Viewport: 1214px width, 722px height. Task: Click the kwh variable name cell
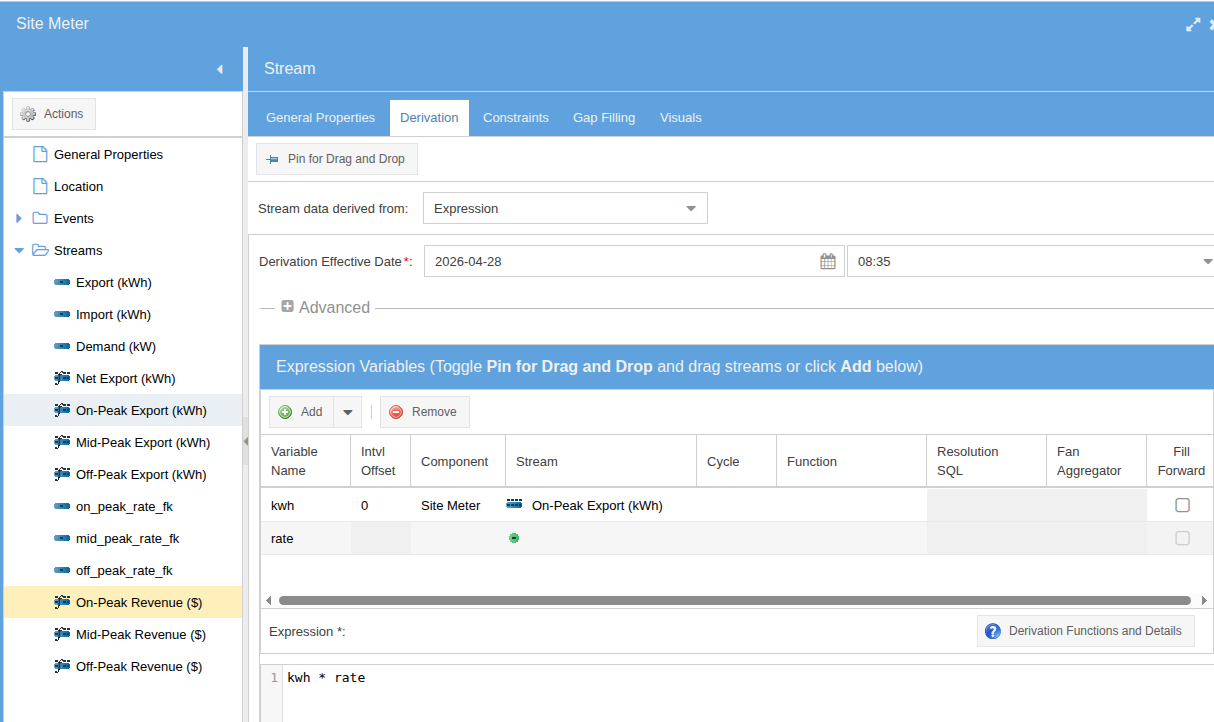[305, 505]
